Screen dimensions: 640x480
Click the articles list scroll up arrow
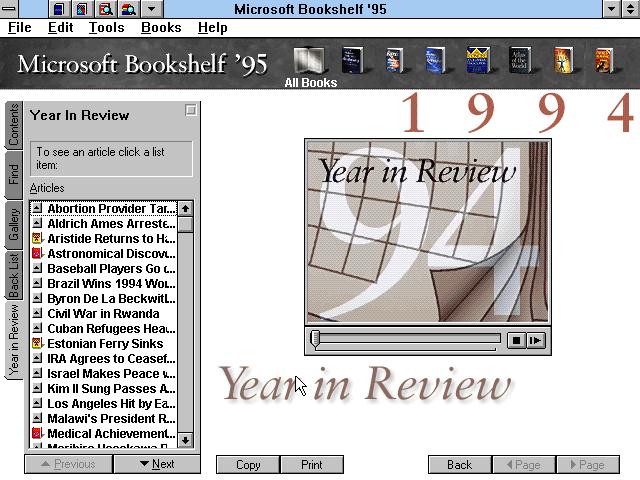coord(185,209)
